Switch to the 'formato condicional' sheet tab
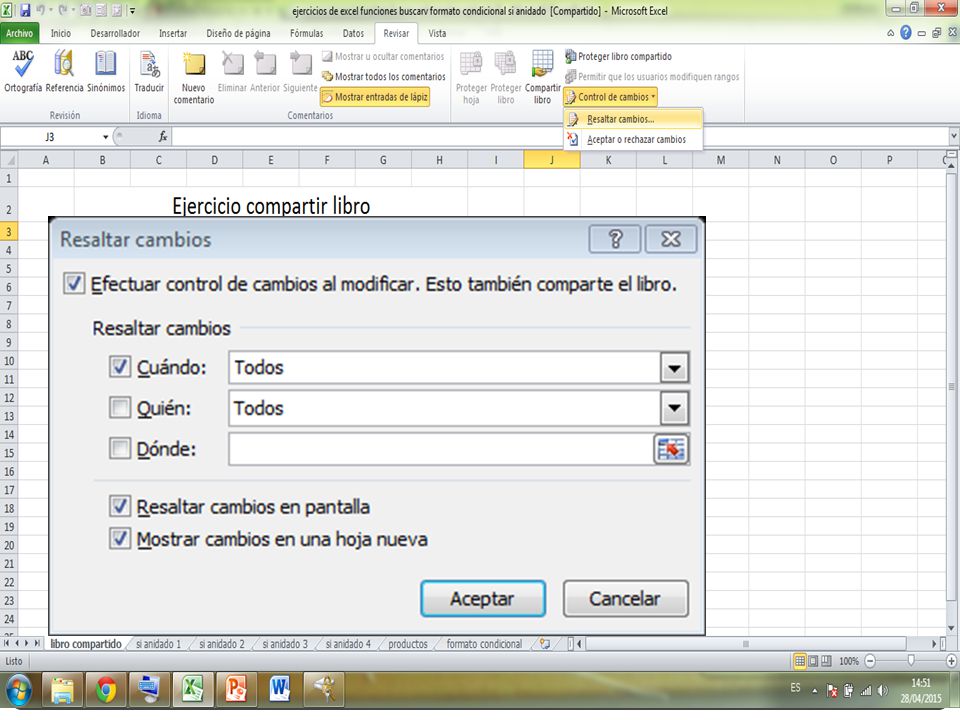Screen dimensions: 960x720 [x=484, y=644]
